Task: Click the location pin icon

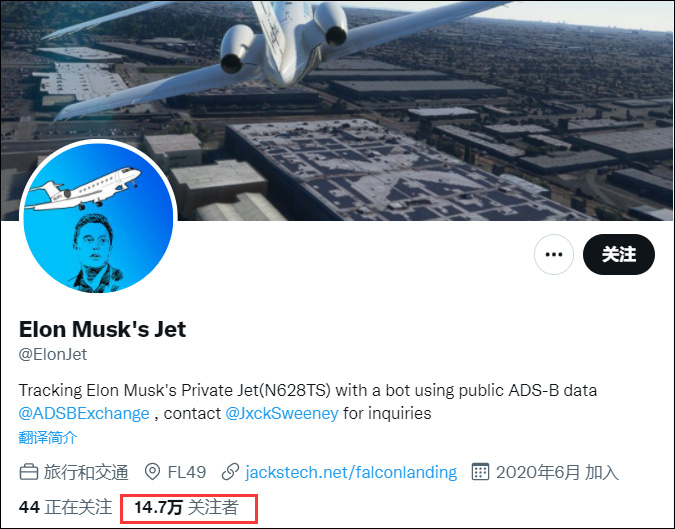Action: point(153,472)
